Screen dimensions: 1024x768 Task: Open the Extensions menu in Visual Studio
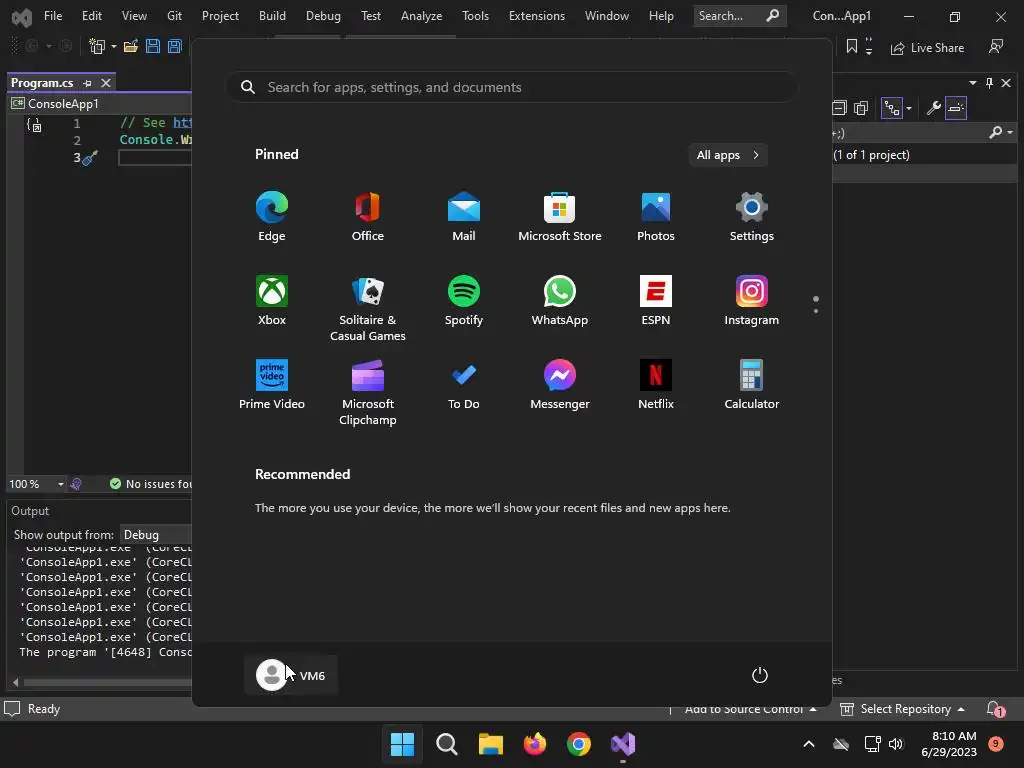click(x=537, y=16)
